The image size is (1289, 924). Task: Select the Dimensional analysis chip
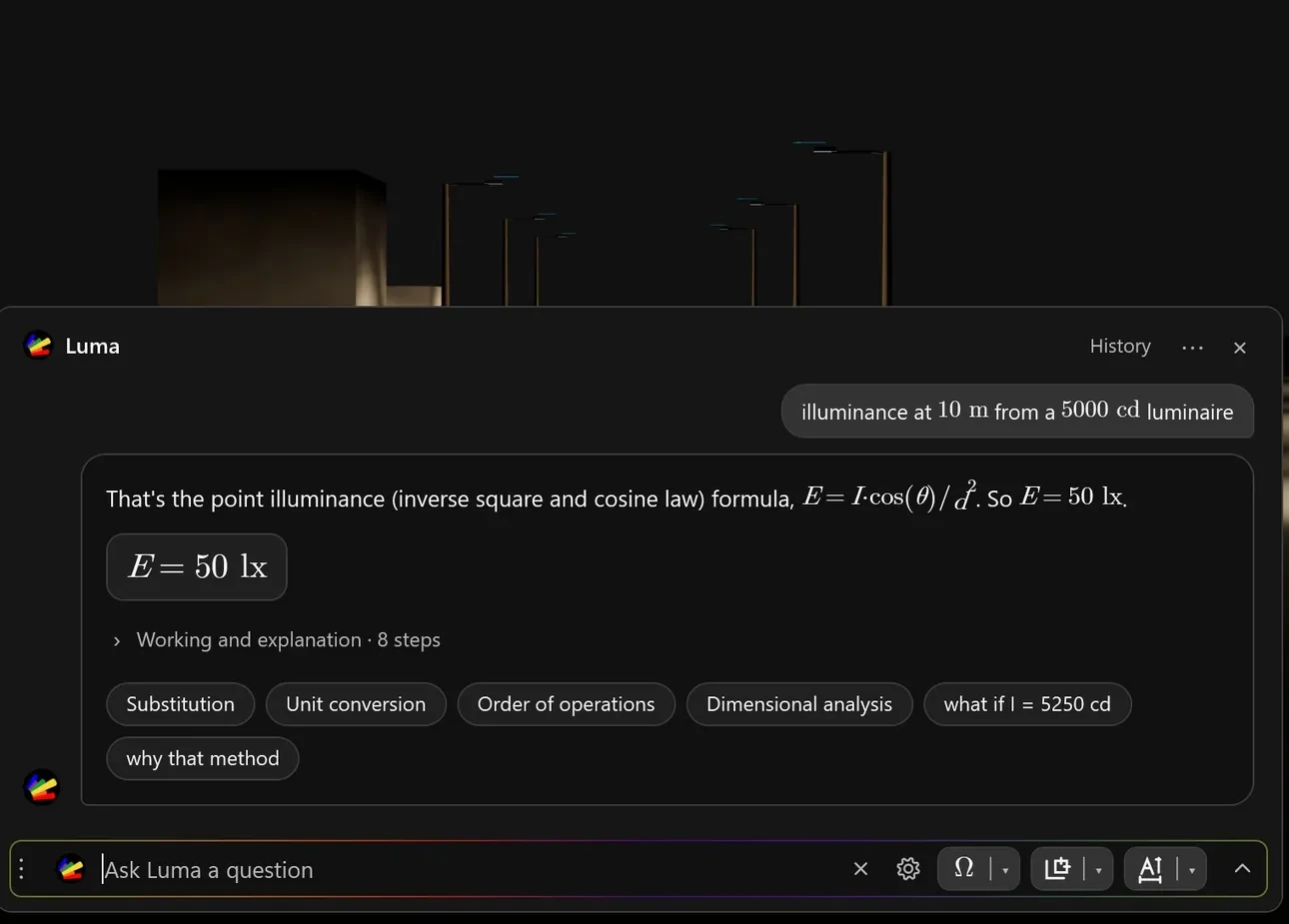(x=799, y=704)
